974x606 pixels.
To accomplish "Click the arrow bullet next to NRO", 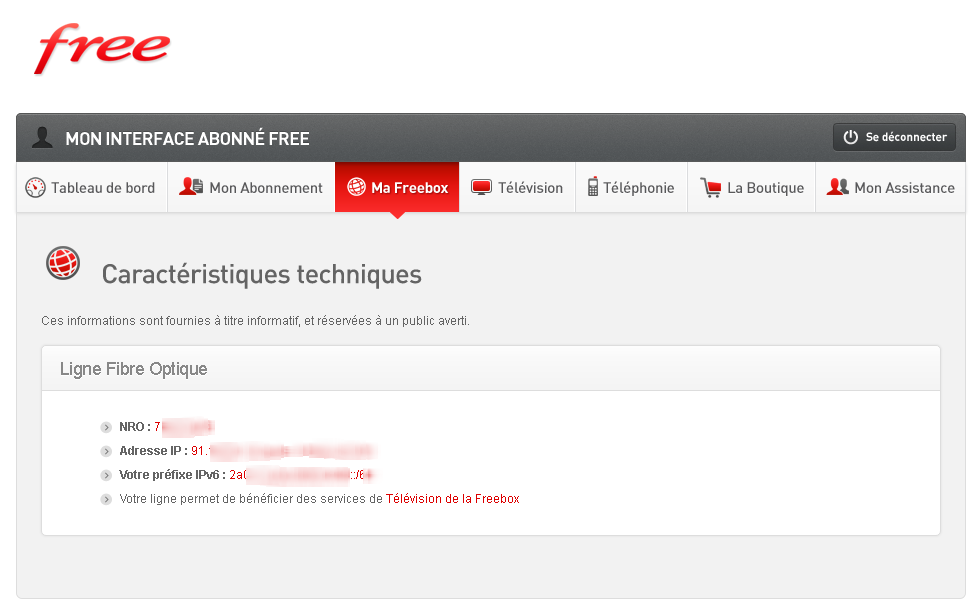I will pos(106,427).
